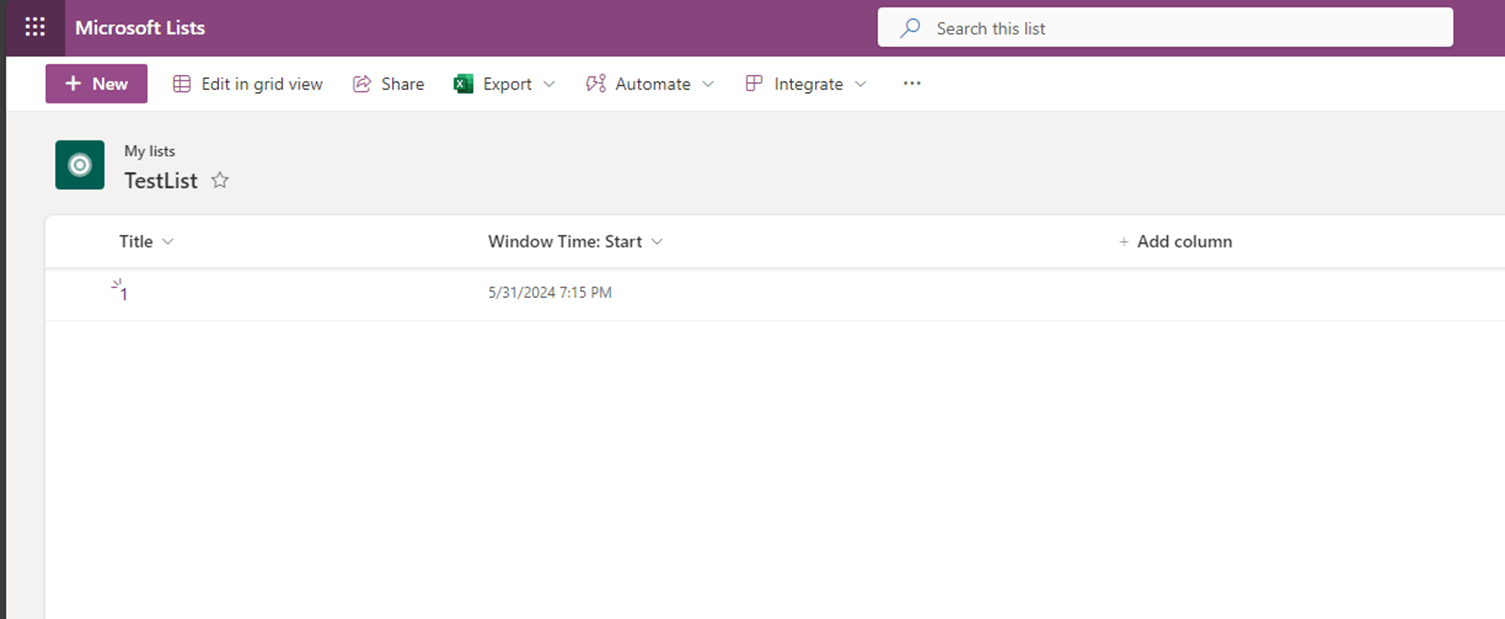The width and height of the screenshot is (1505, 619).
Task: Open the Window Time: Start column menu
Action: (575, 241)
